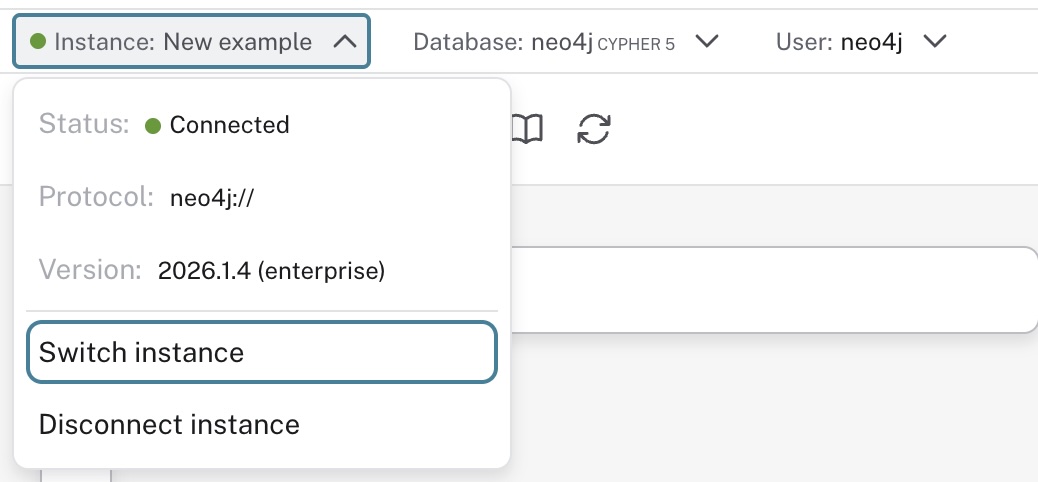Click the 2026.1.4 (enterprise) version value
The height and width of the screenshot is (482, 1038).
[x=271, y=271]
